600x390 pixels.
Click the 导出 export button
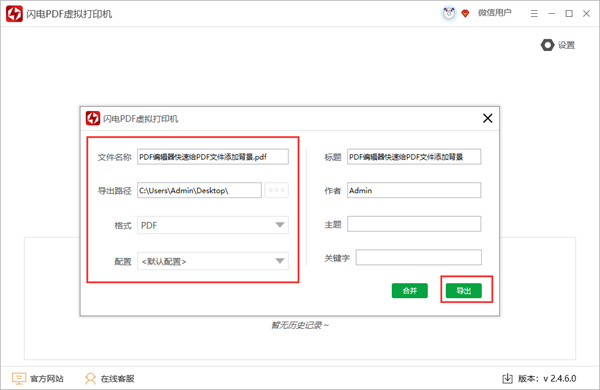pyautogui.click(x=464, y=291)
